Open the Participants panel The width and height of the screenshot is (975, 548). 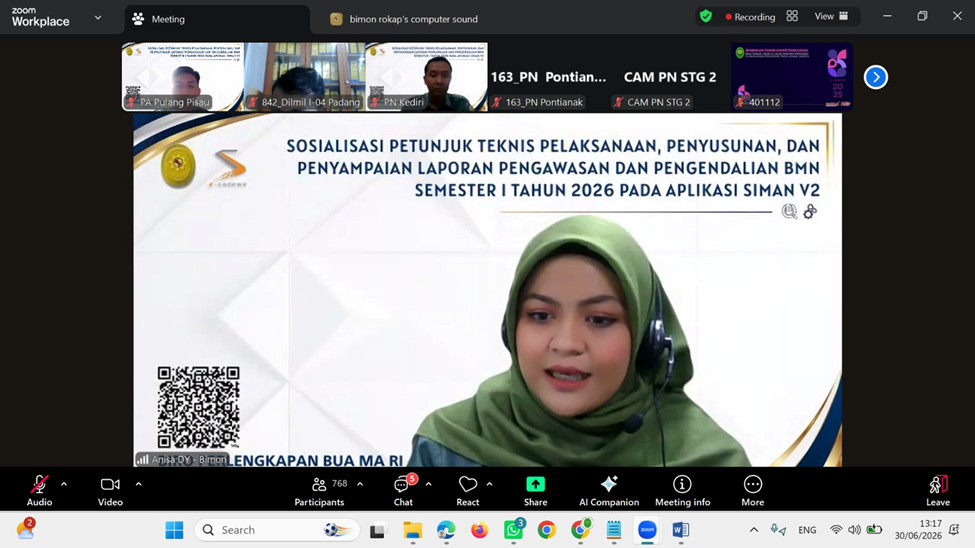pyautogui.click(x=320, y=490)
